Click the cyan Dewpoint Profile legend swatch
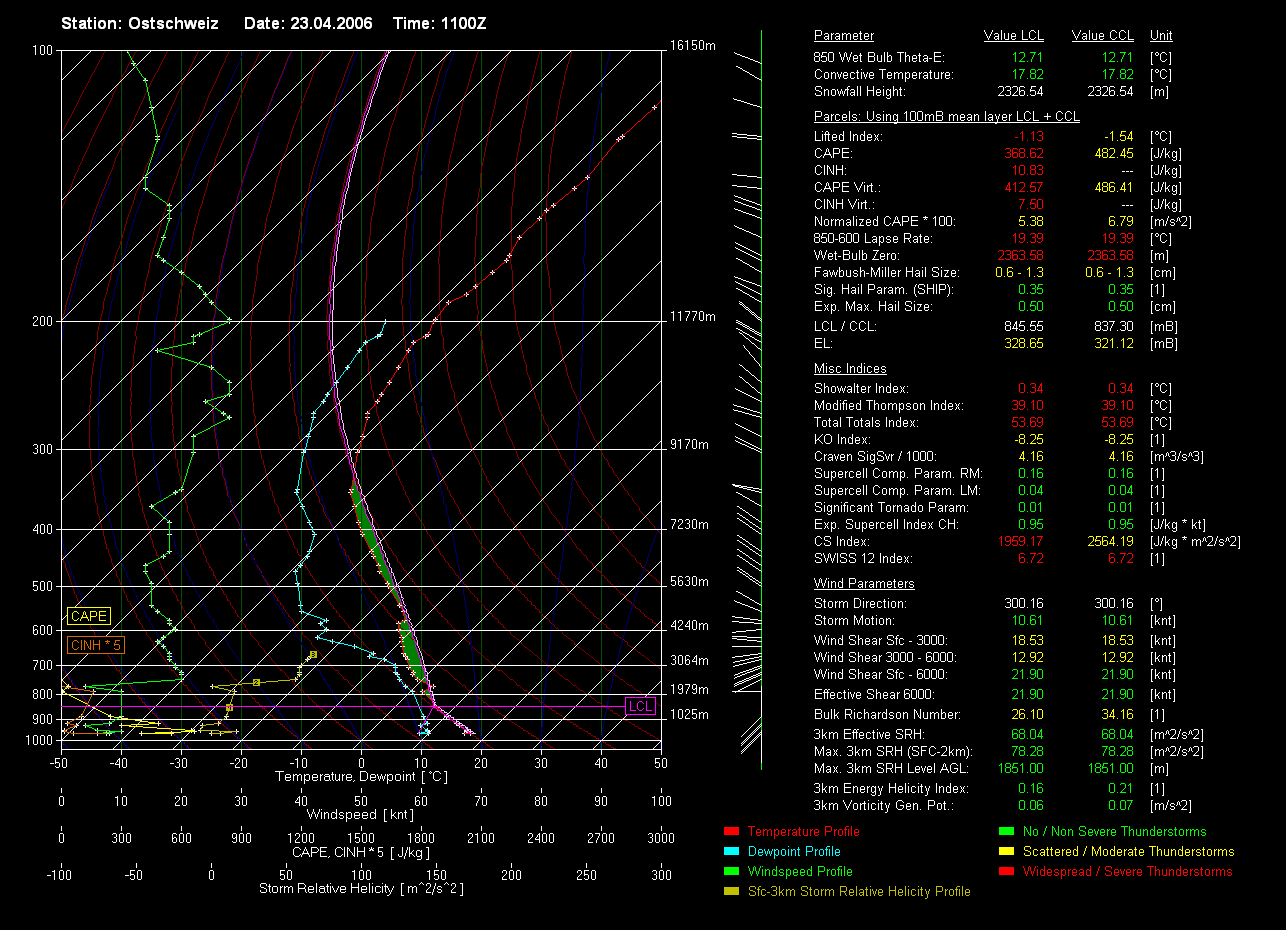 pyautogui.click(x=730, y=852)
